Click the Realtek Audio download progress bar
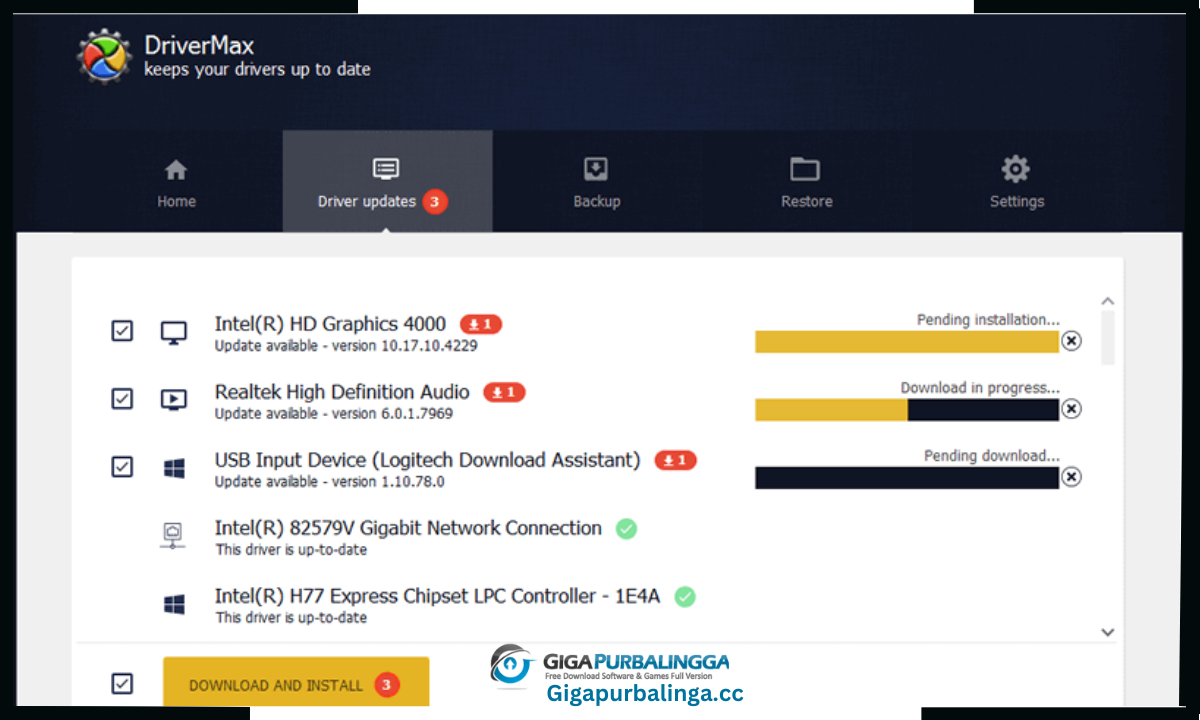The width and height of the screenshot is (1200, 720). click(907, 410)
